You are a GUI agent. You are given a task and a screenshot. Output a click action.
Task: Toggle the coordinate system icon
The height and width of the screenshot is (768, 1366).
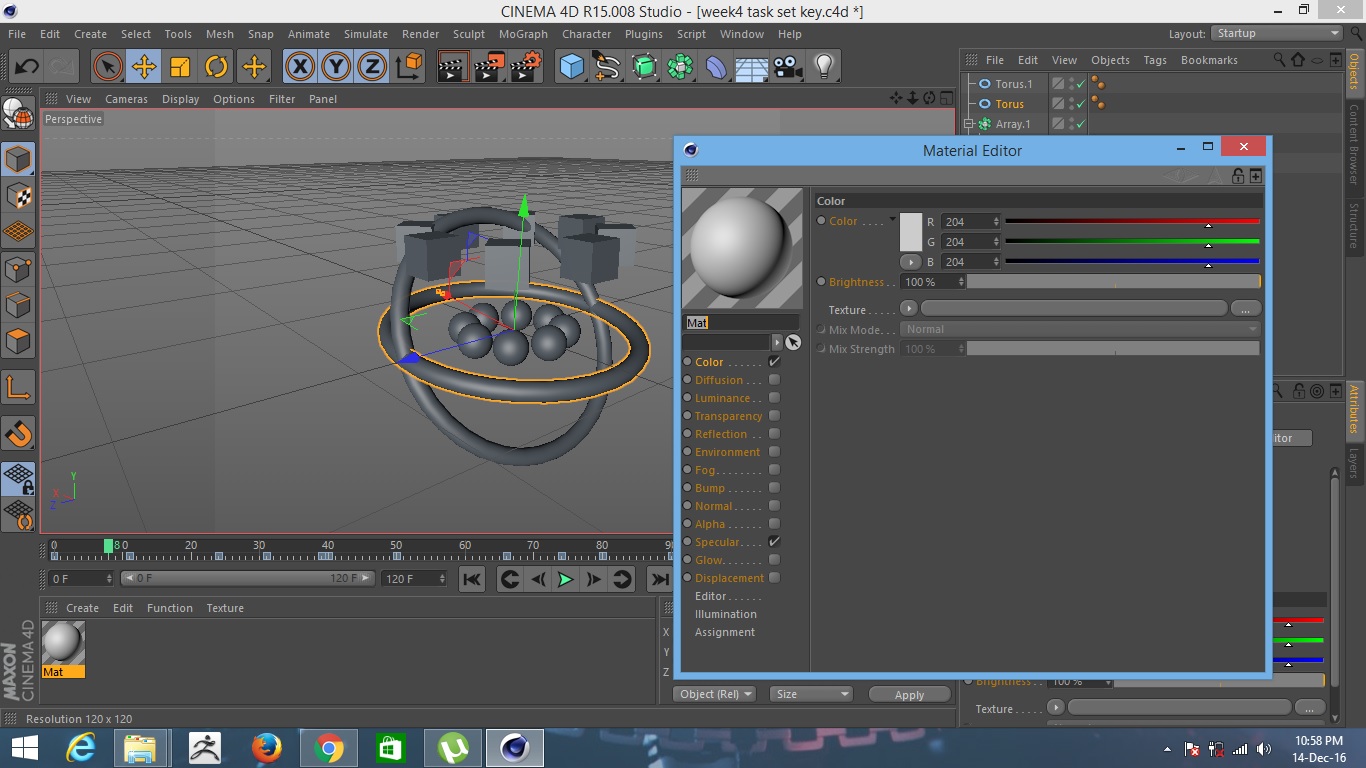click(x=409, y=67)
